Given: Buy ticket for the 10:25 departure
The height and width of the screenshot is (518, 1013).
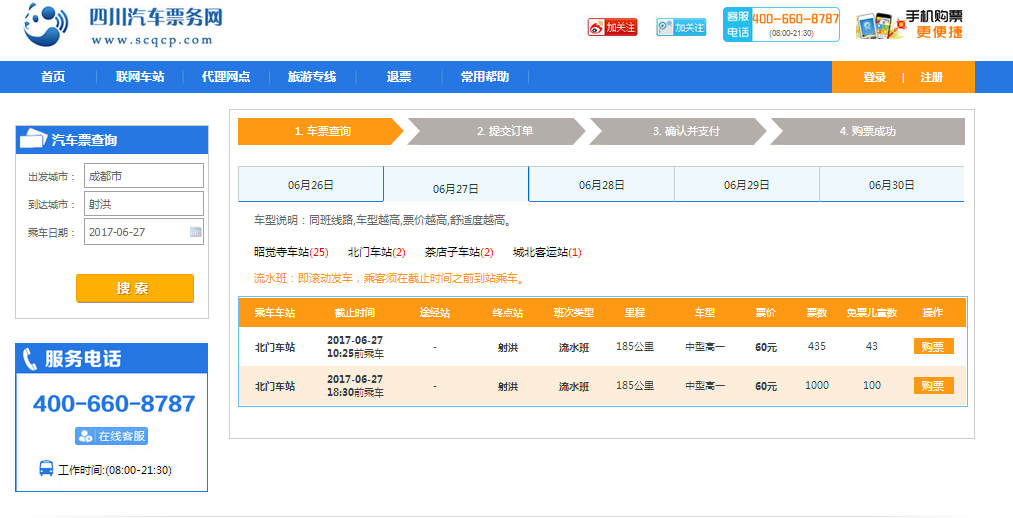Looking at the screenshot, I should [x=933, y=347].
